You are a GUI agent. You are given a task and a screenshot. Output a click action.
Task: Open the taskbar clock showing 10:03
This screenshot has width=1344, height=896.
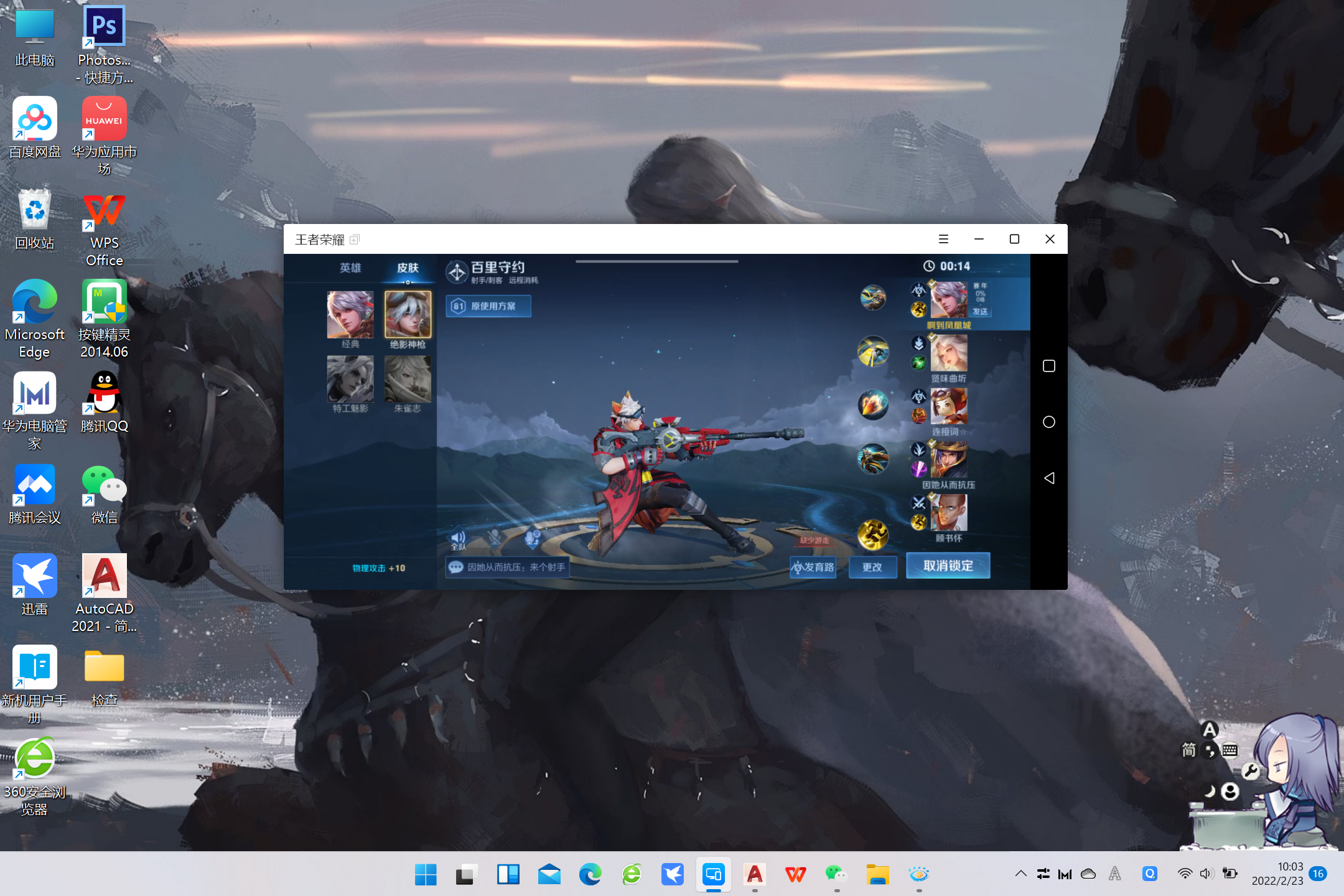1277,874
